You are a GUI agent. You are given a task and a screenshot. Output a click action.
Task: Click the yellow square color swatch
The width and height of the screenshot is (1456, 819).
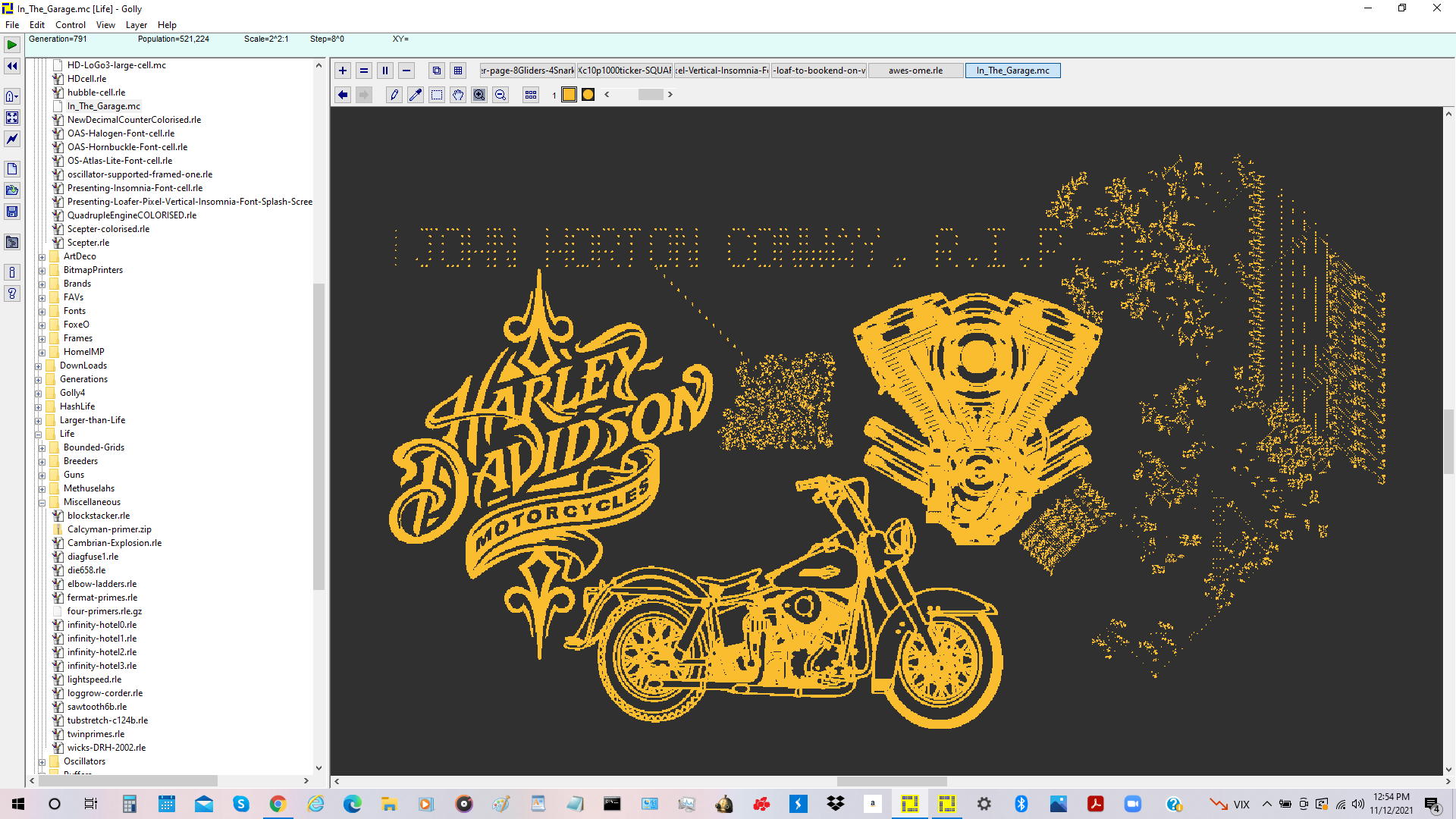[569, 95]
